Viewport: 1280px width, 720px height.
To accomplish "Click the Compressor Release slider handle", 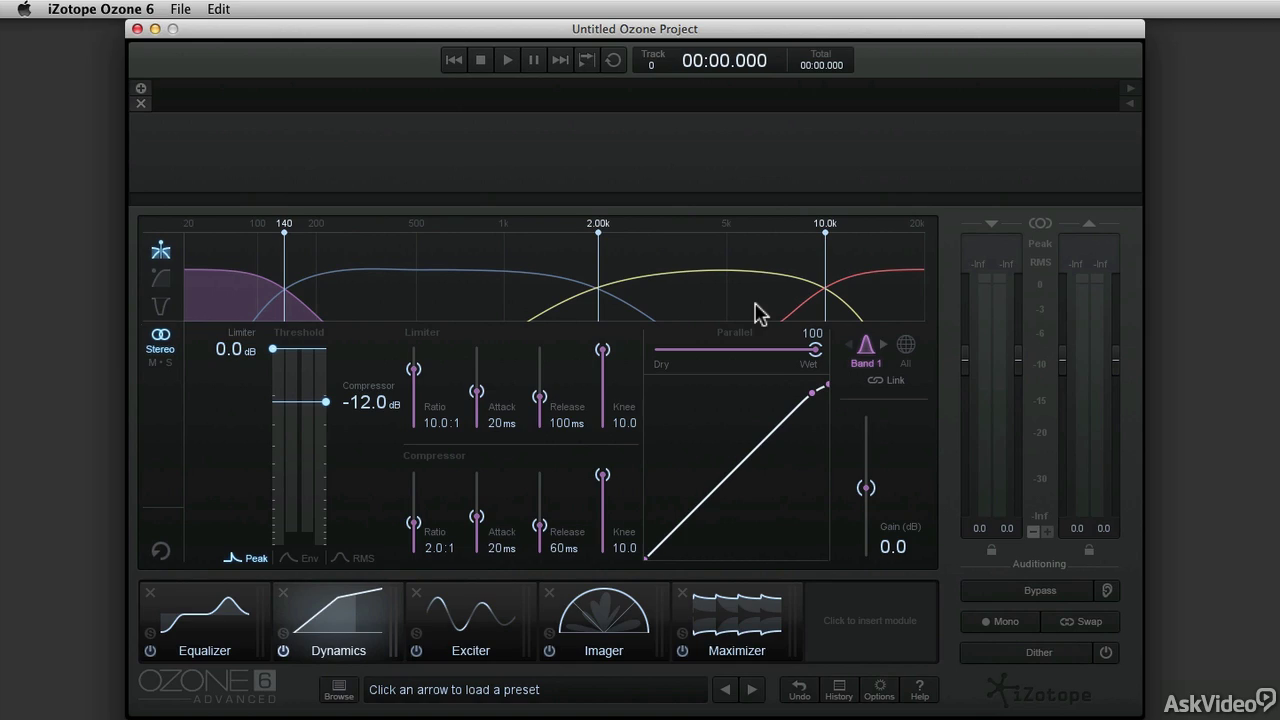I will point(539,525).
